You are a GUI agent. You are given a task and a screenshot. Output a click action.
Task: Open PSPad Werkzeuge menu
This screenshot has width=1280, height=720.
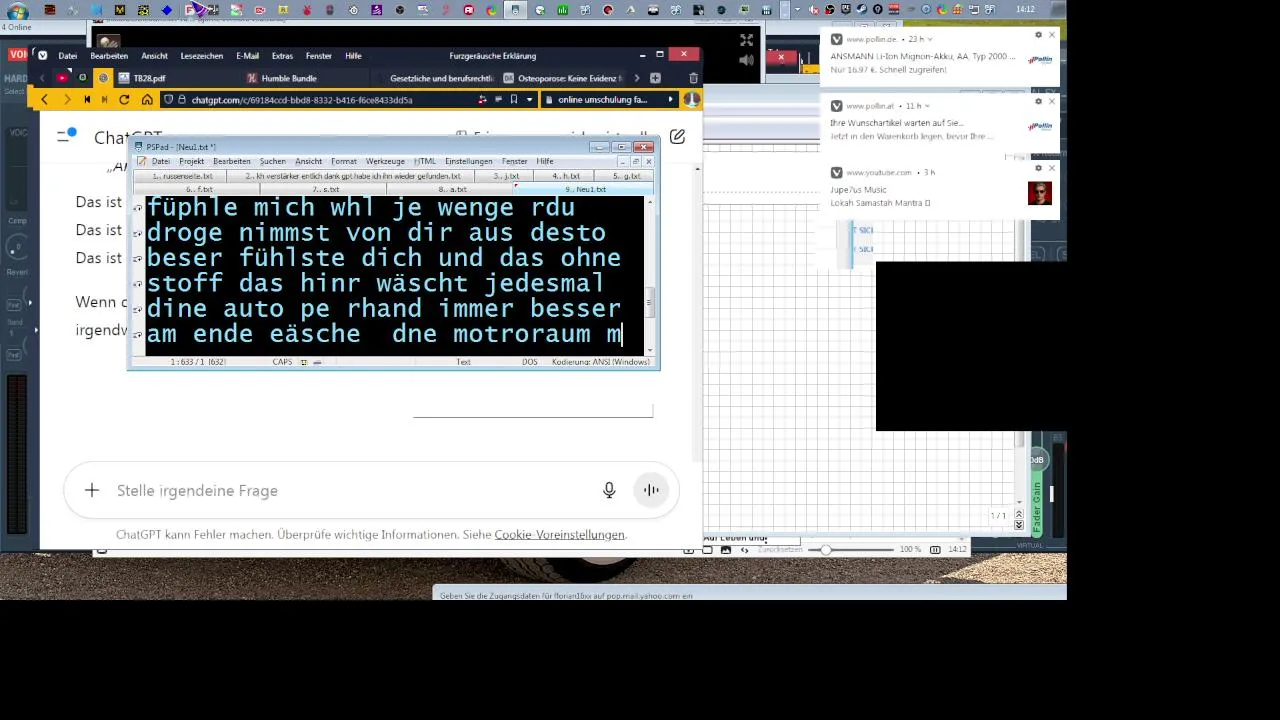pyautogui.click(x=385, y=161)
